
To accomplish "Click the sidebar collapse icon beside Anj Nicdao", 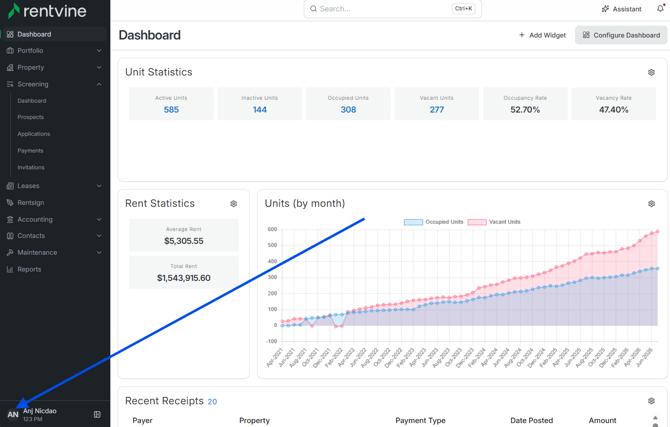I will pos(97,414).
